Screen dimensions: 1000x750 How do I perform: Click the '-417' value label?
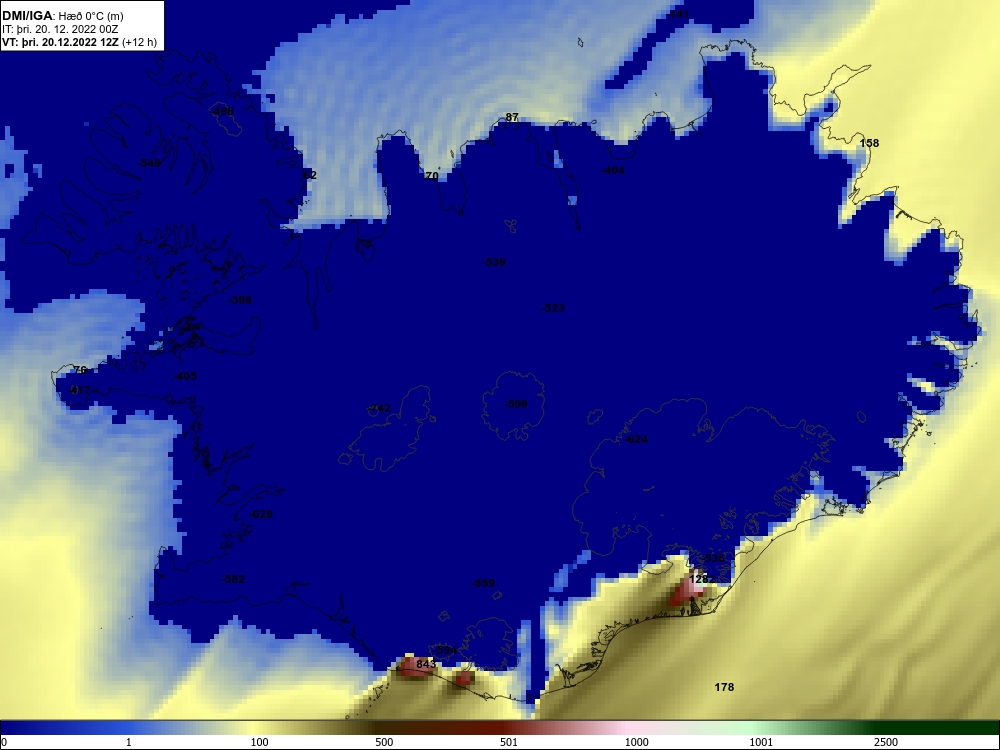[79, 390]
